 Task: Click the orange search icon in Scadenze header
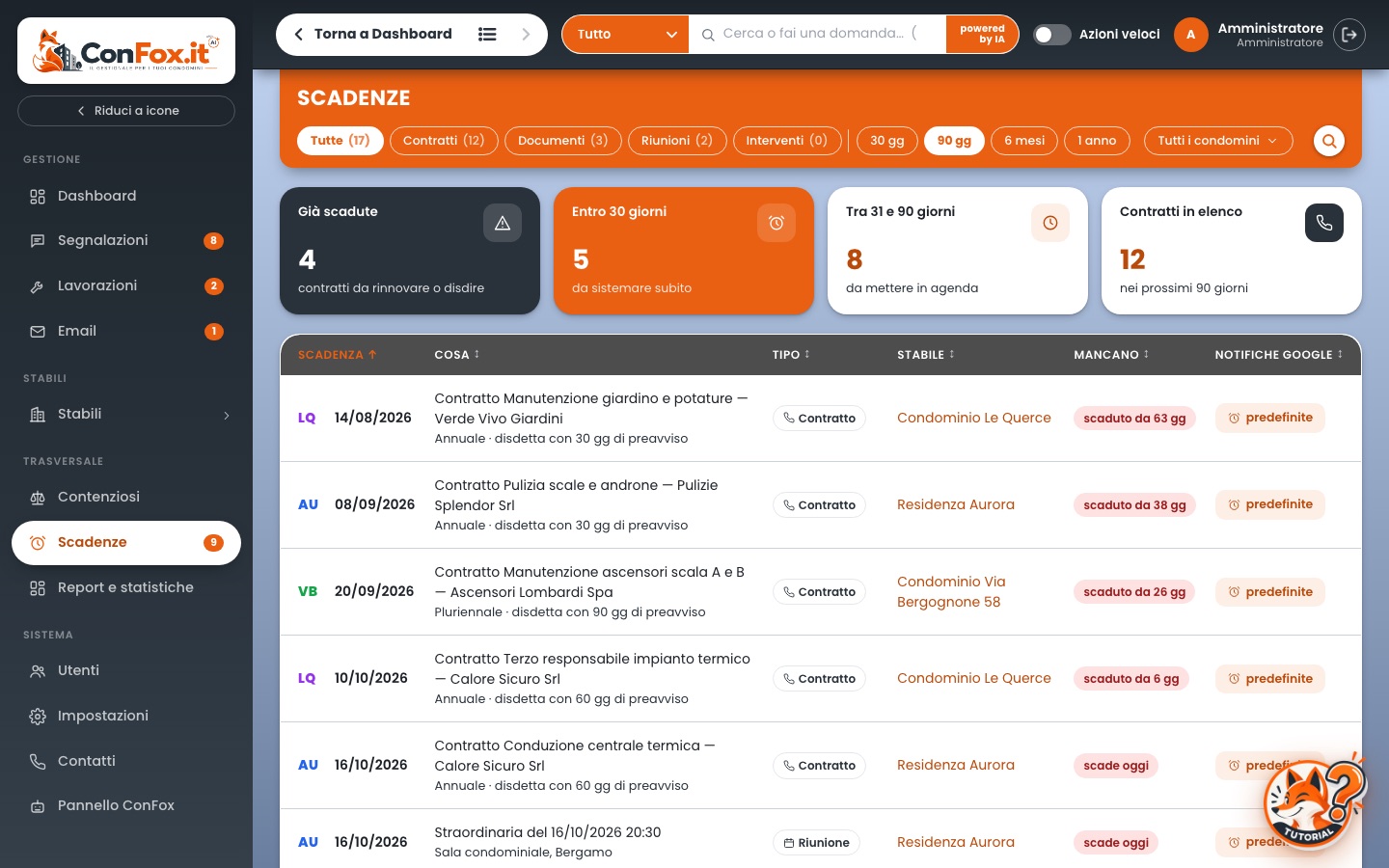click(1329, 141)
